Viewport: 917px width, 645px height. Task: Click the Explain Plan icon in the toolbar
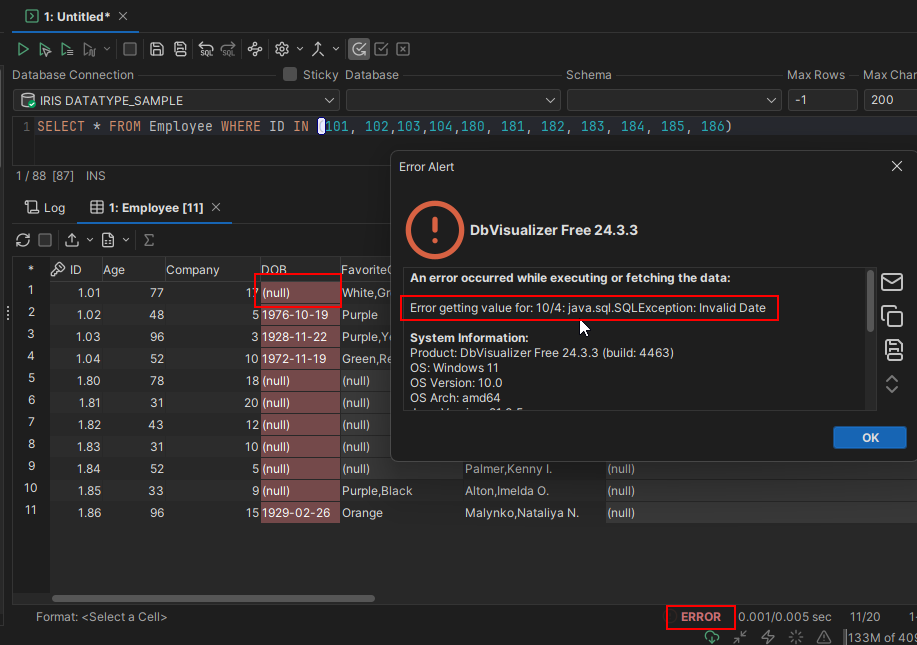click(254, 49)
